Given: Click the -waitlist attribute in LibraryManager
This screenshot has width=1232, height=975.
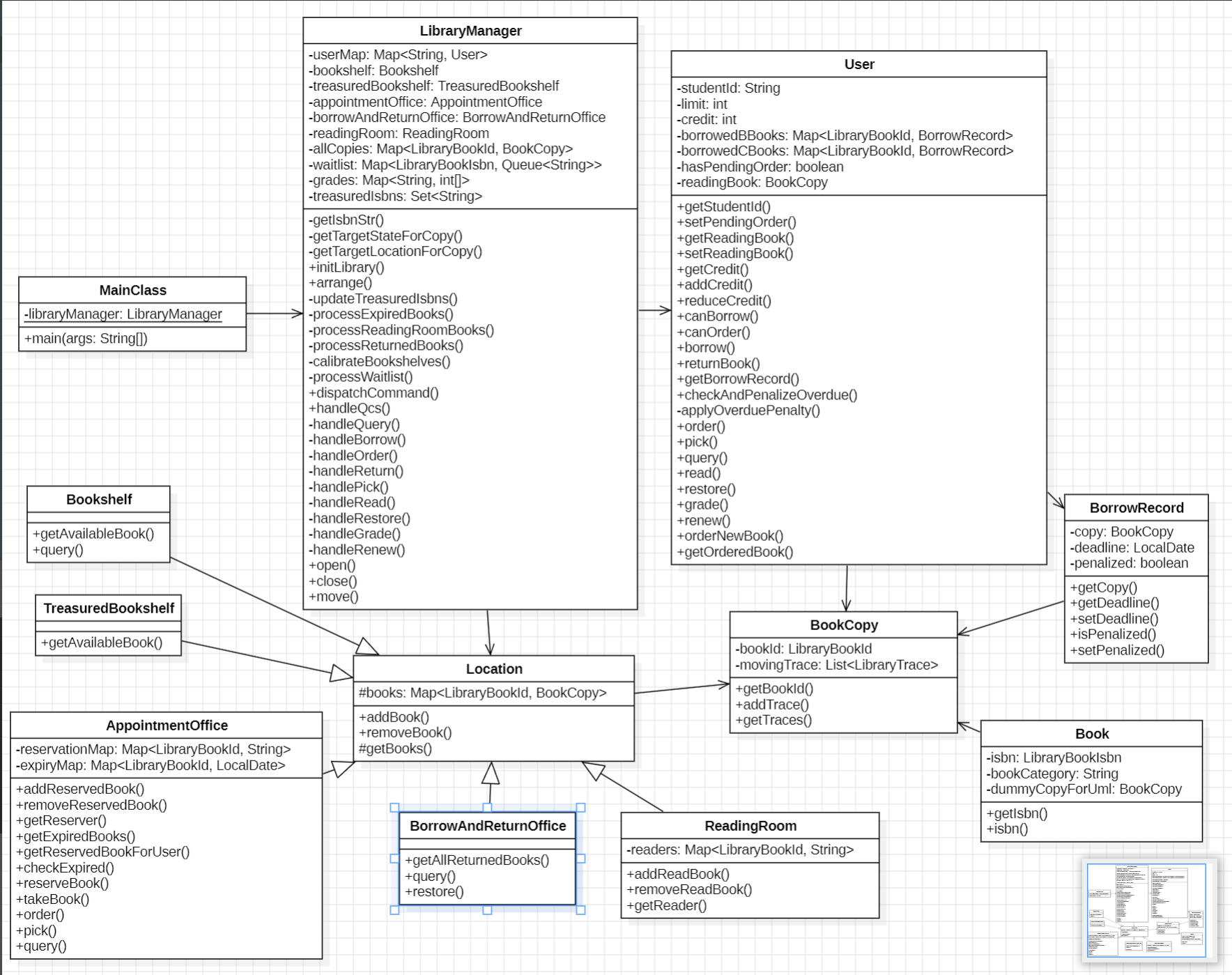Looking at the screenshot, I should [x=455, y=164].
